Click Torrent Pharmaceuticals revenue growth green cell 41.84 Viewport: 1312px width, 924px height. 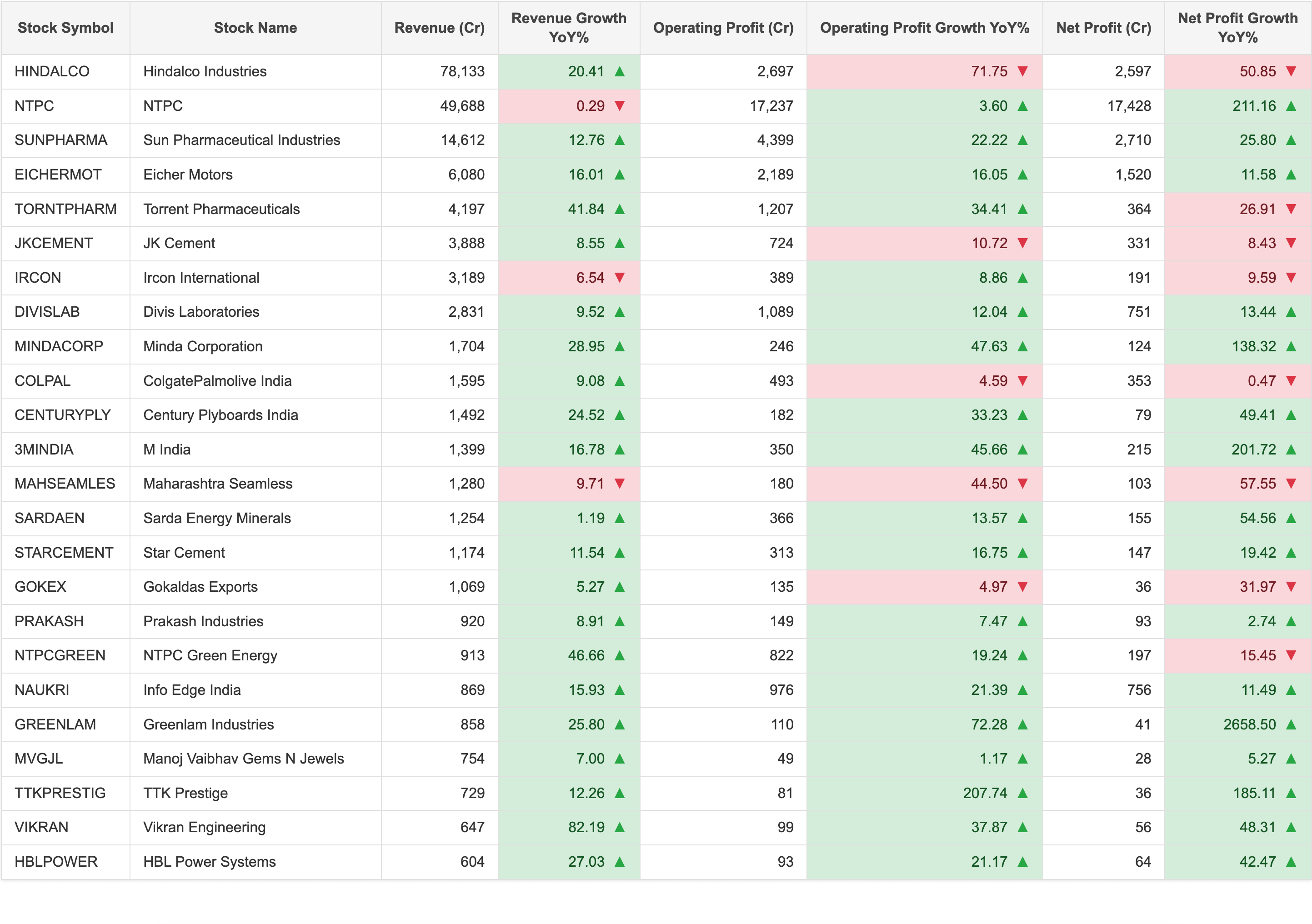pyautogui.click(x=569, y=209)
